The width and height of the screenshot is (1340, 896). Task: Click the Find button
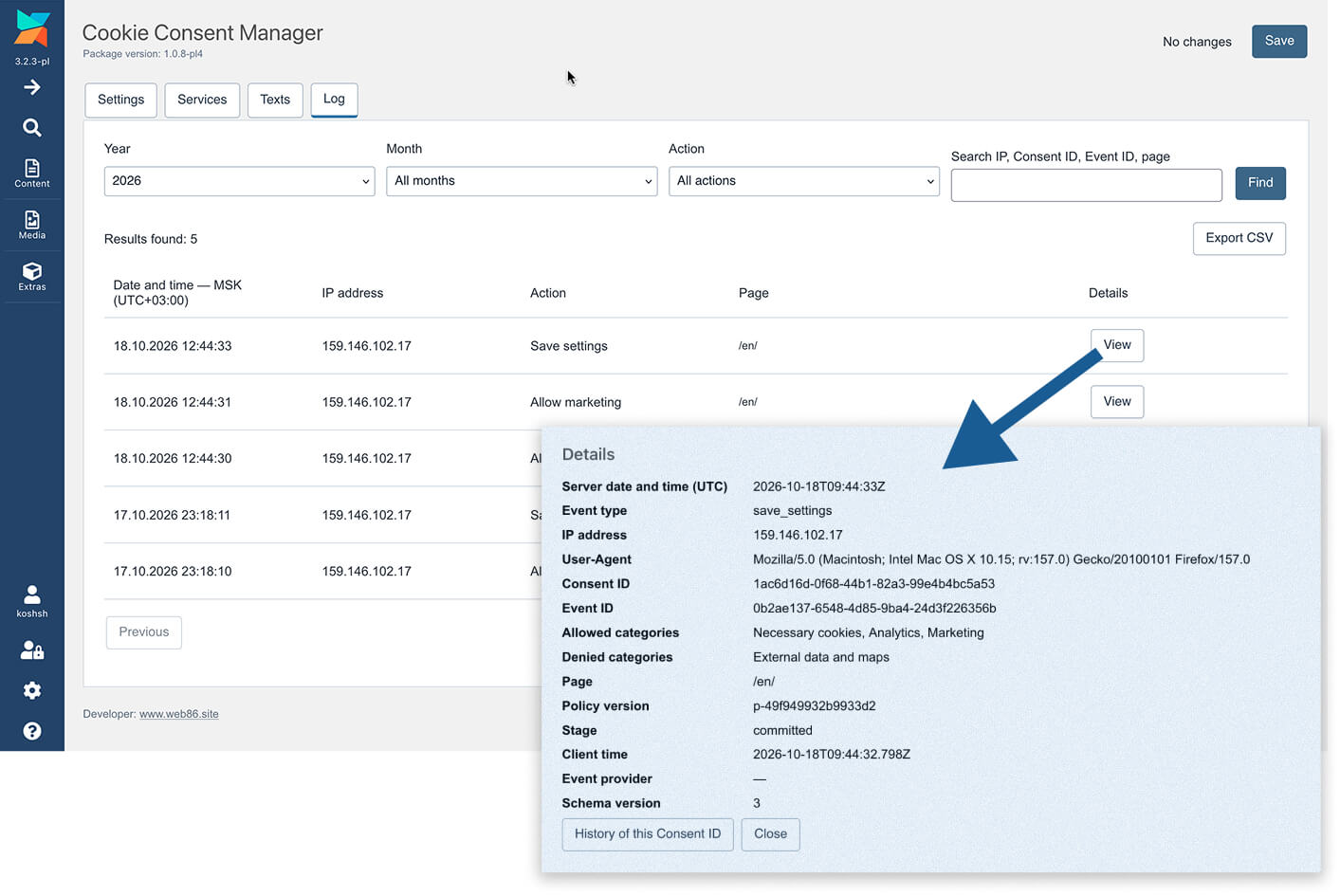(1260, 183)
